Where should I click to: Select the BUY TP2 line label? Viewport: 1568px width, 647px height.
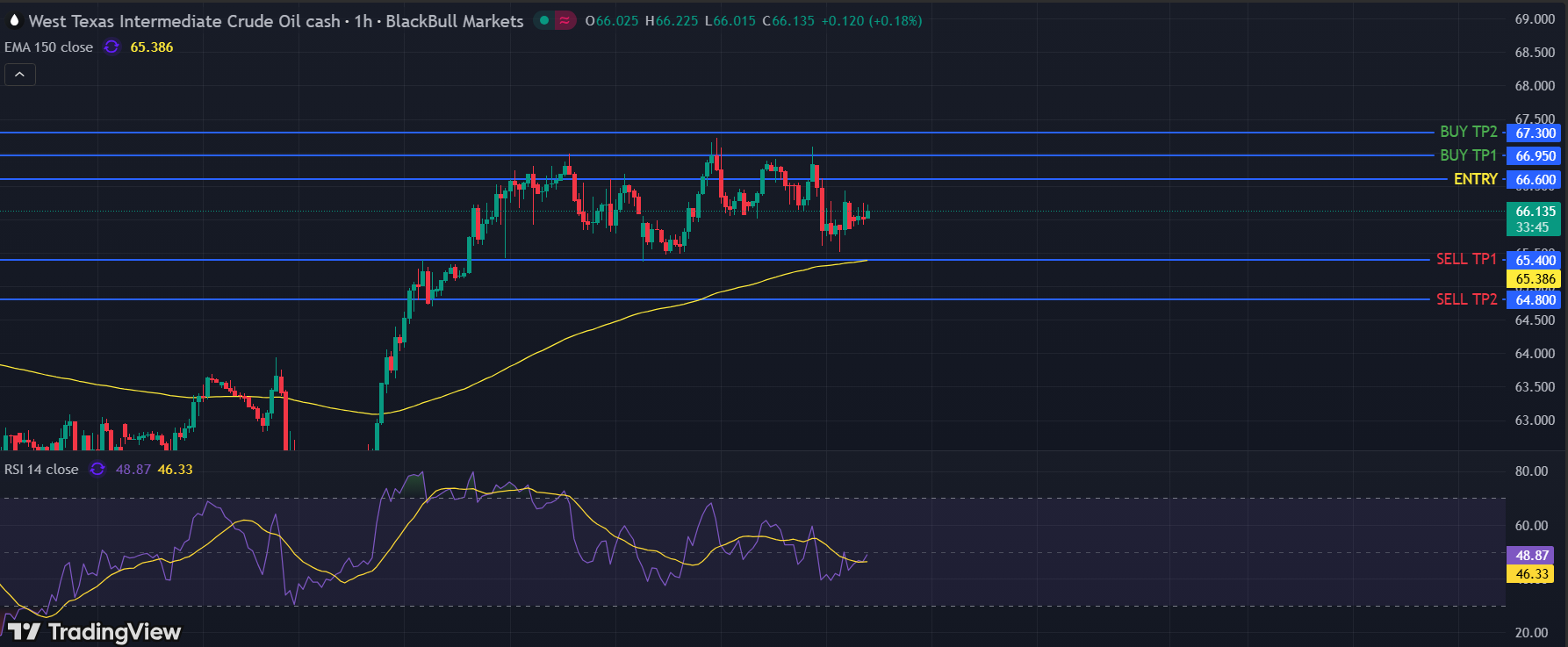pos(1468,132)
